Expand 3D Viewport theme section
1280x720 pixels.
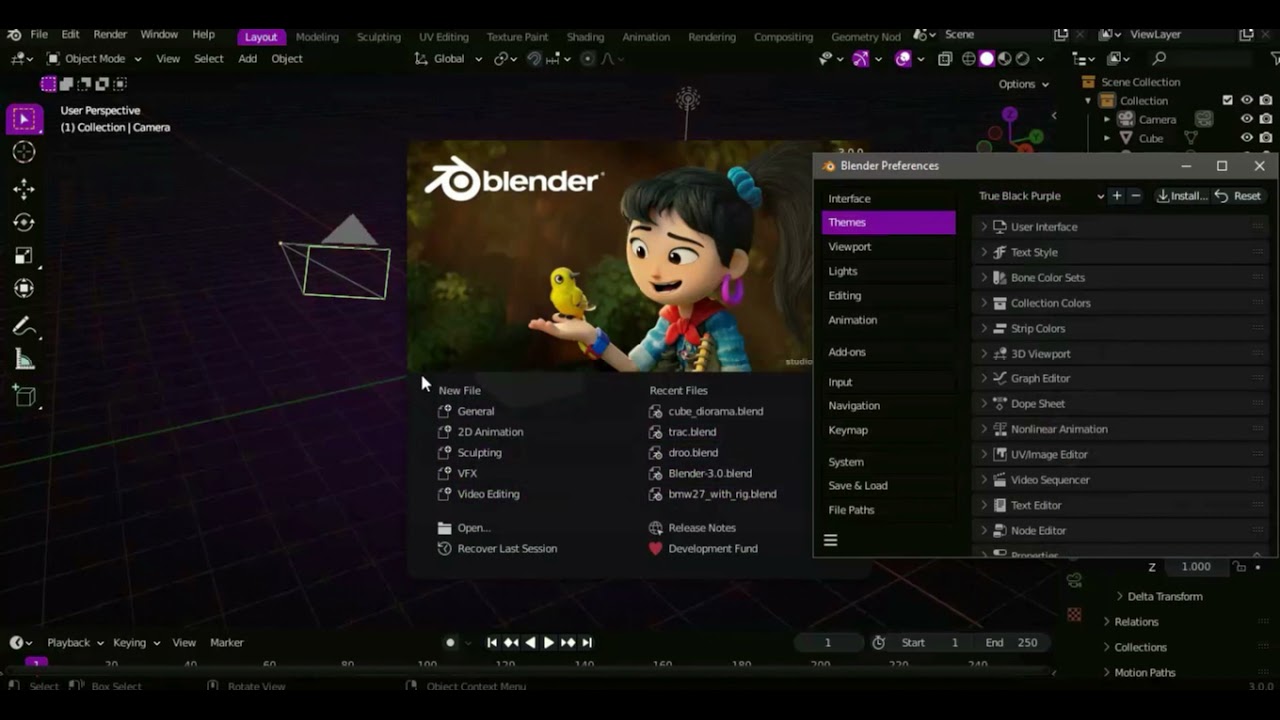pos(1120,354)
